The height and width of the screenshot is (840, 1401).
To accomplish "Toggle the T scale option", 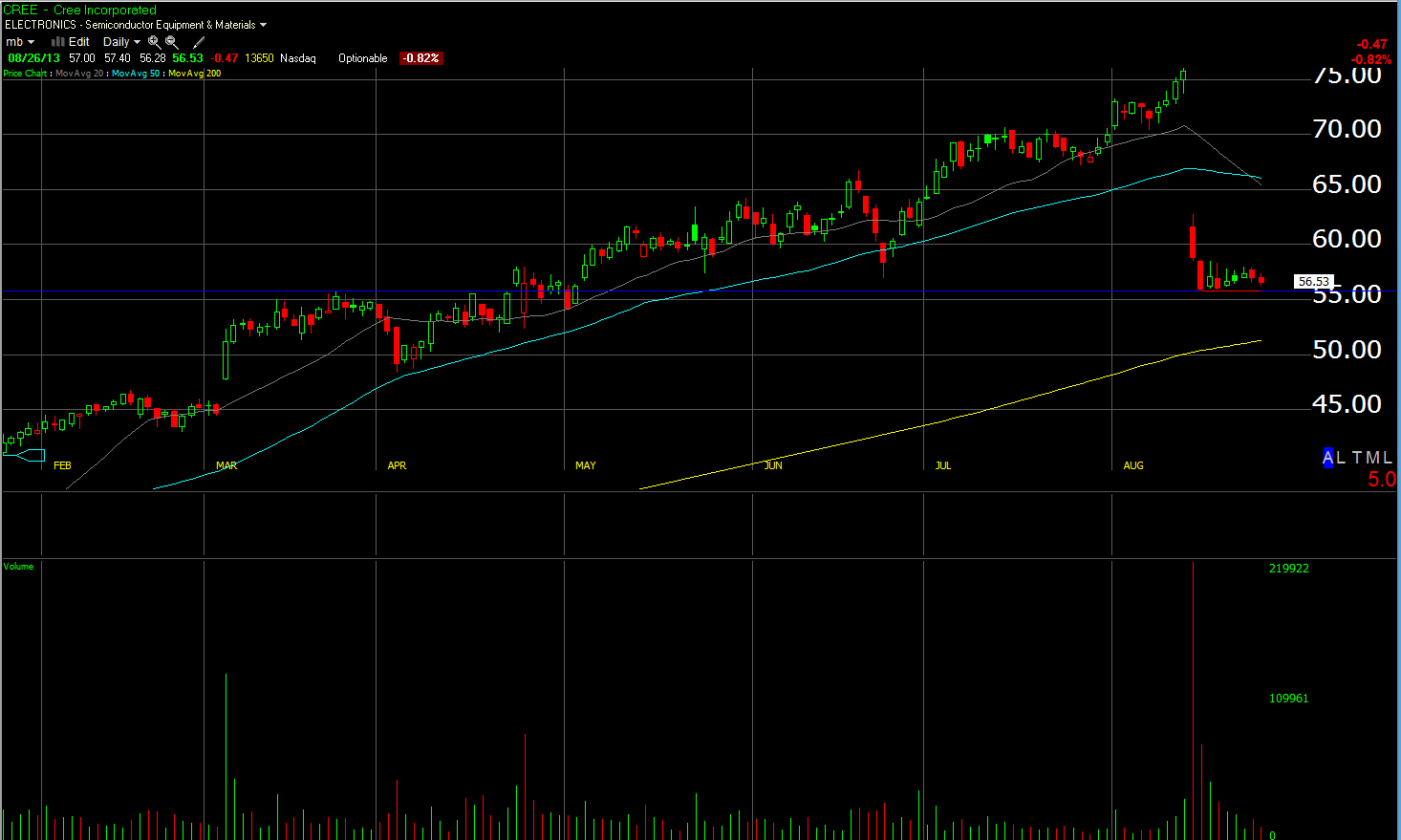I will [1356, 458].
